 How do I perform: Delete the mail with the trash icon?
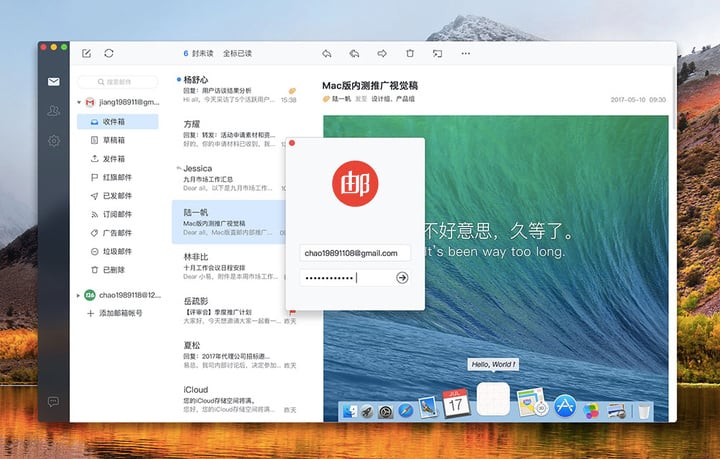point(410,54)
